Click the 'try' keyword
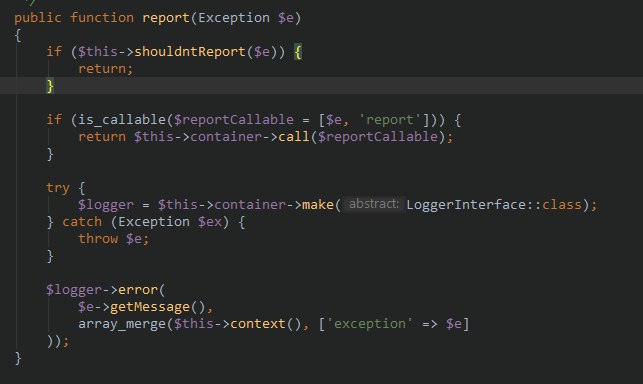643x384 pixels. [58, 188]
